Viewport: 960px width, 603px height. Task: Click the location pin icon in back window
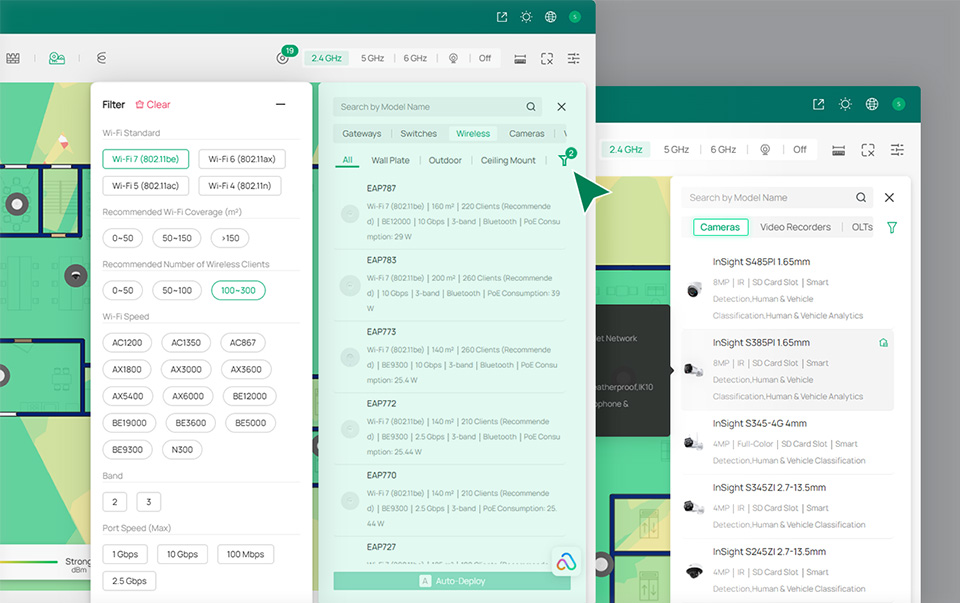765,150
